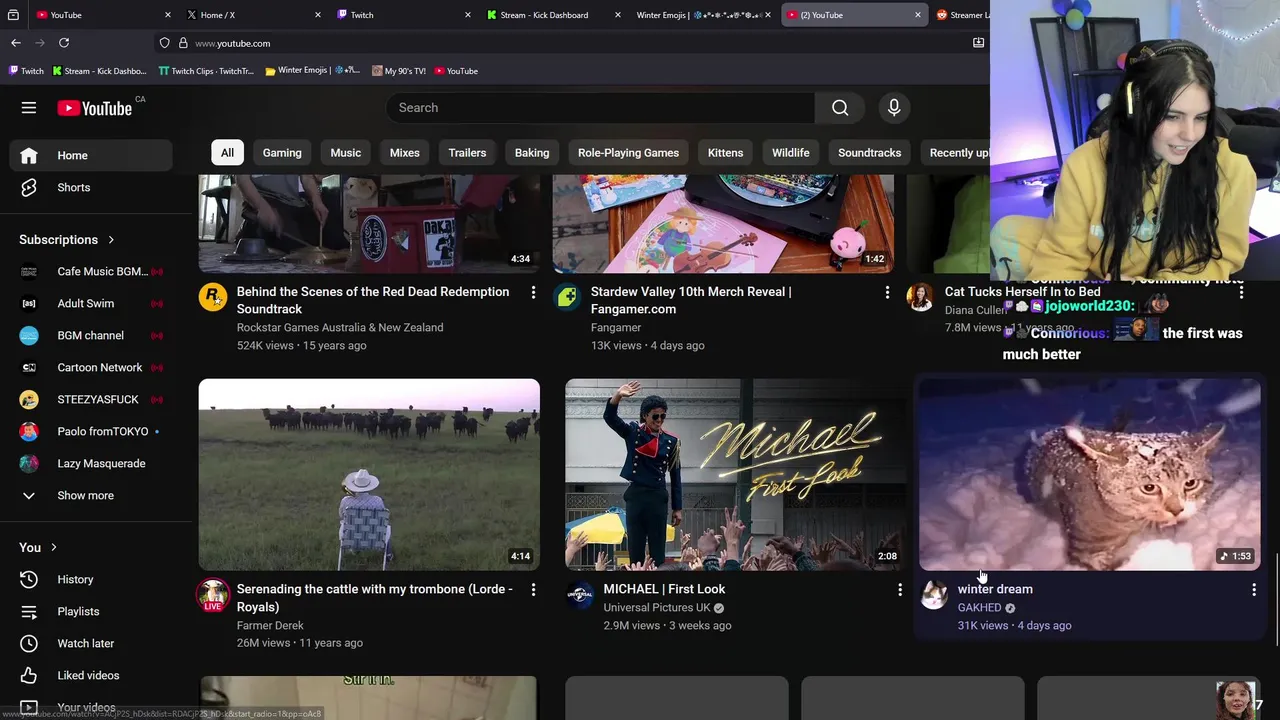Screen dimensions: 1280x720
Task: Open Liked videos in sidebar
Action: point(91,675)
